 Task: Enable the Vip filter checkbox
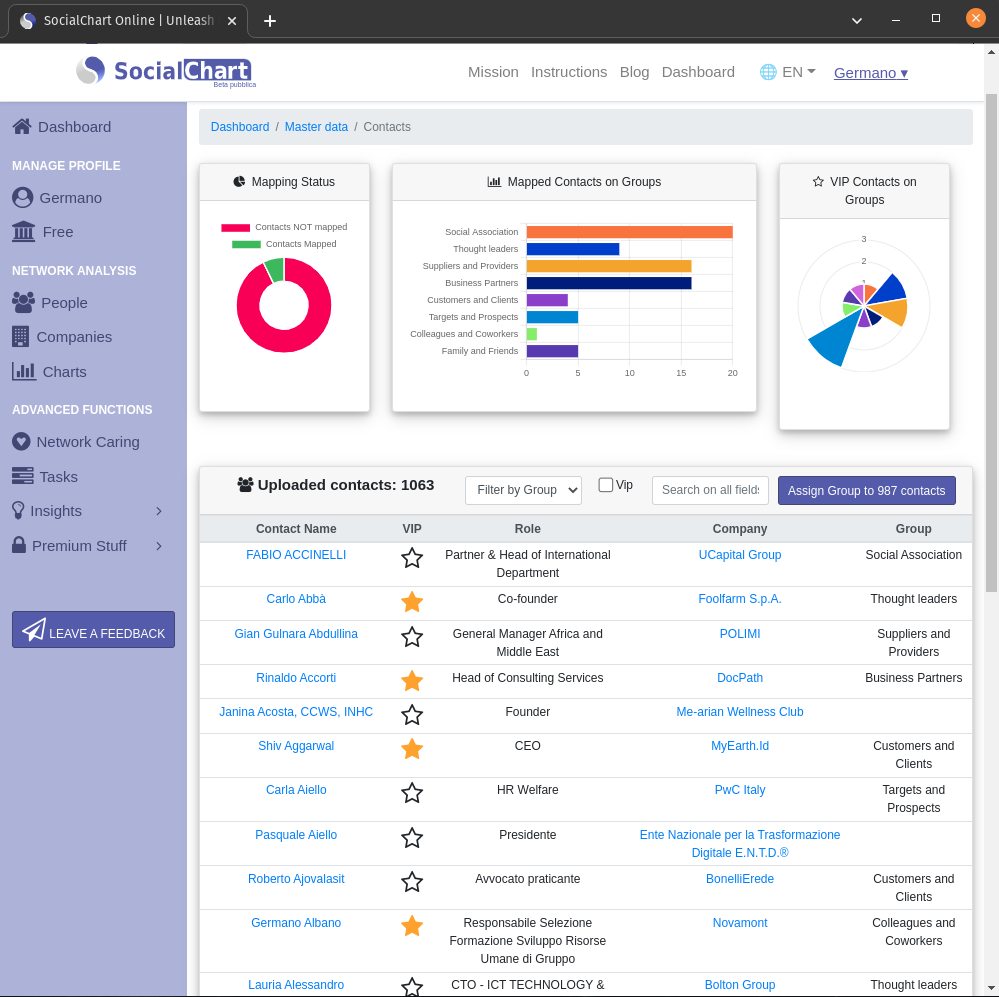click(x=606, y=485)
